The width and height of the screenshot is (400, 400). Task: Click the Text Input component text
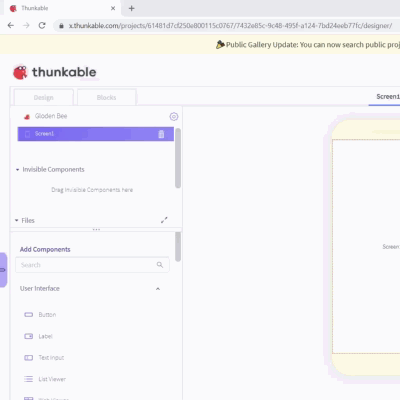[51, 358]
